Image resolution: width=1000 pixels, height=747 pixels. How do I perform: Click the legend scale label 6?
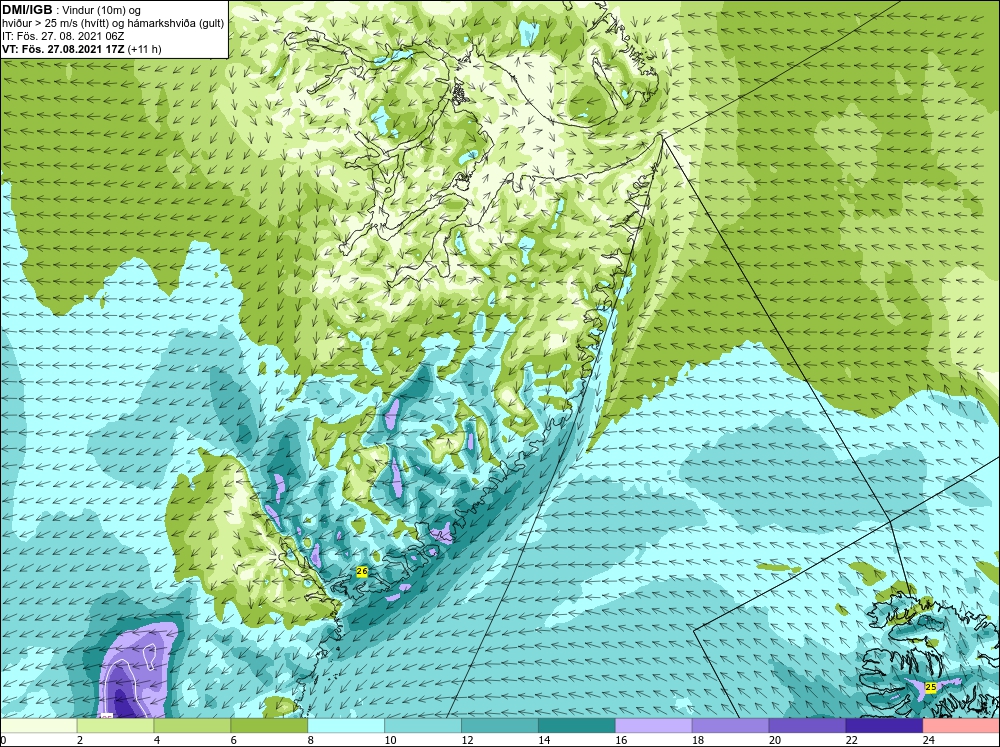tap(234, 740)
